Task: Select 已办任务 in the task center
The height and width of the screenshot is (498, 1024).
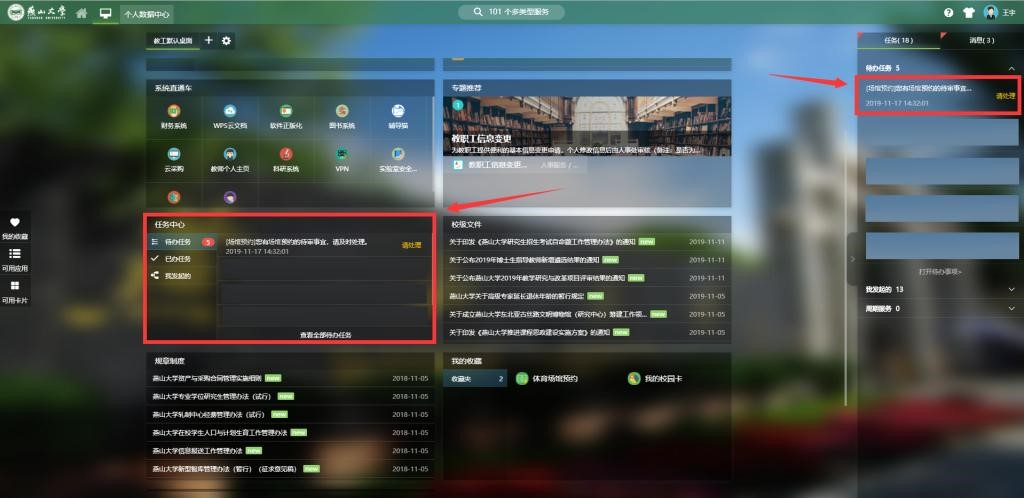Action: pyautogui.click(x=177, y=258)
